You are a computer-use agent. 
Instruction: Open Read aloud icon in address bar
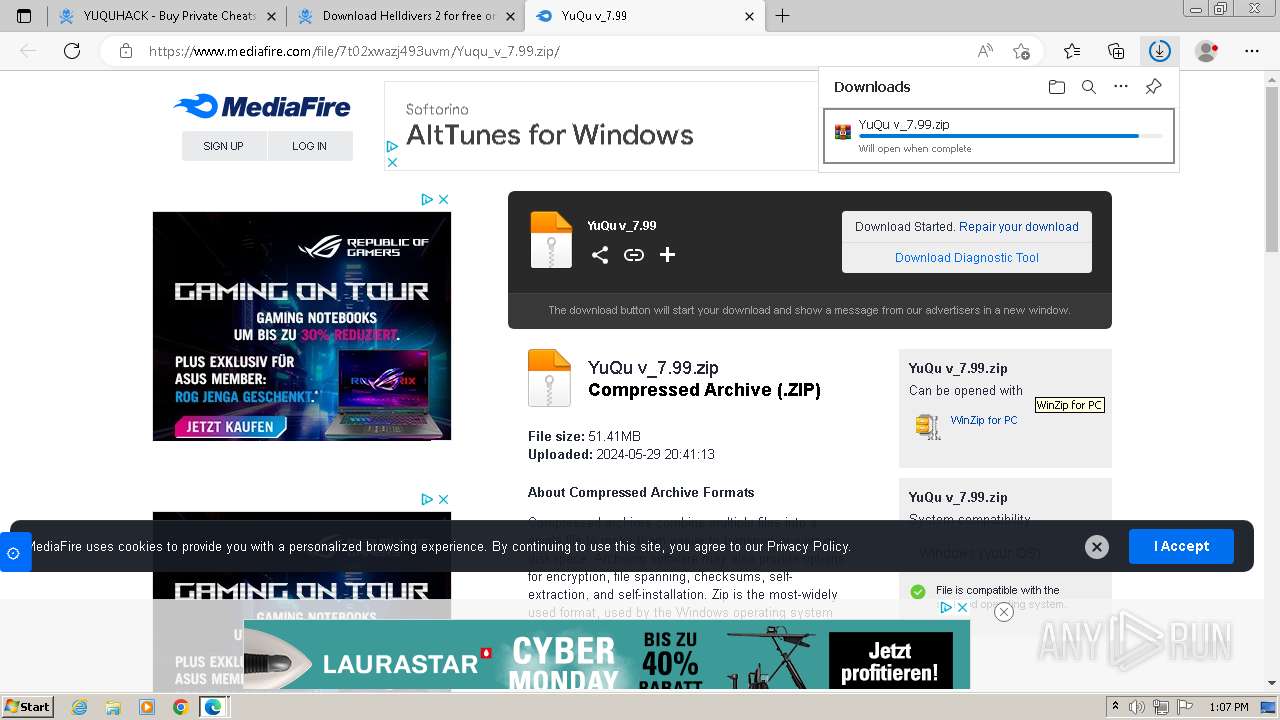[x=985, y=51]
